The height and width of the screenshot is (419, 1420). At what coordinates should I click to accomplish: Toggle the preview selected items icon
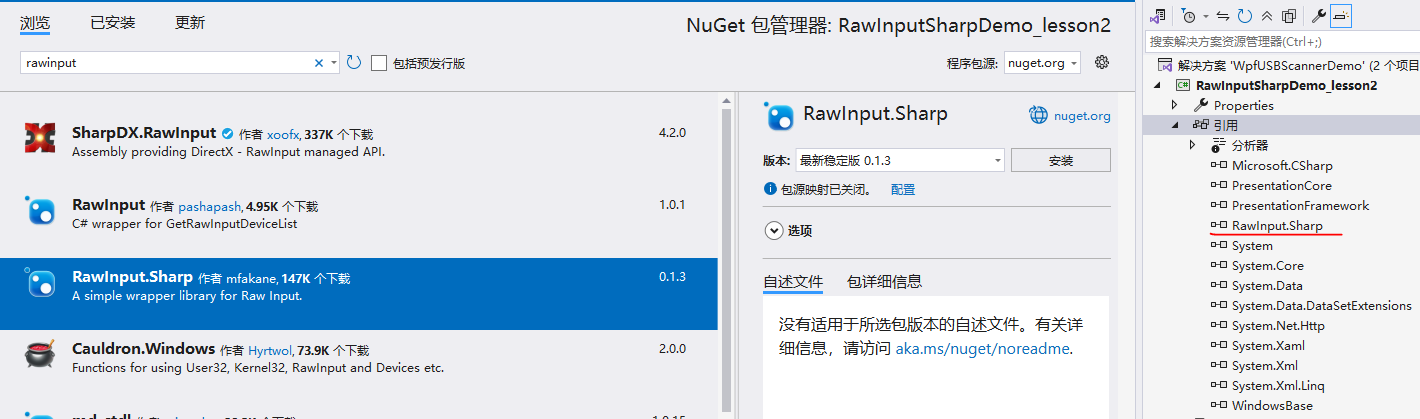tap(1341, 16)
